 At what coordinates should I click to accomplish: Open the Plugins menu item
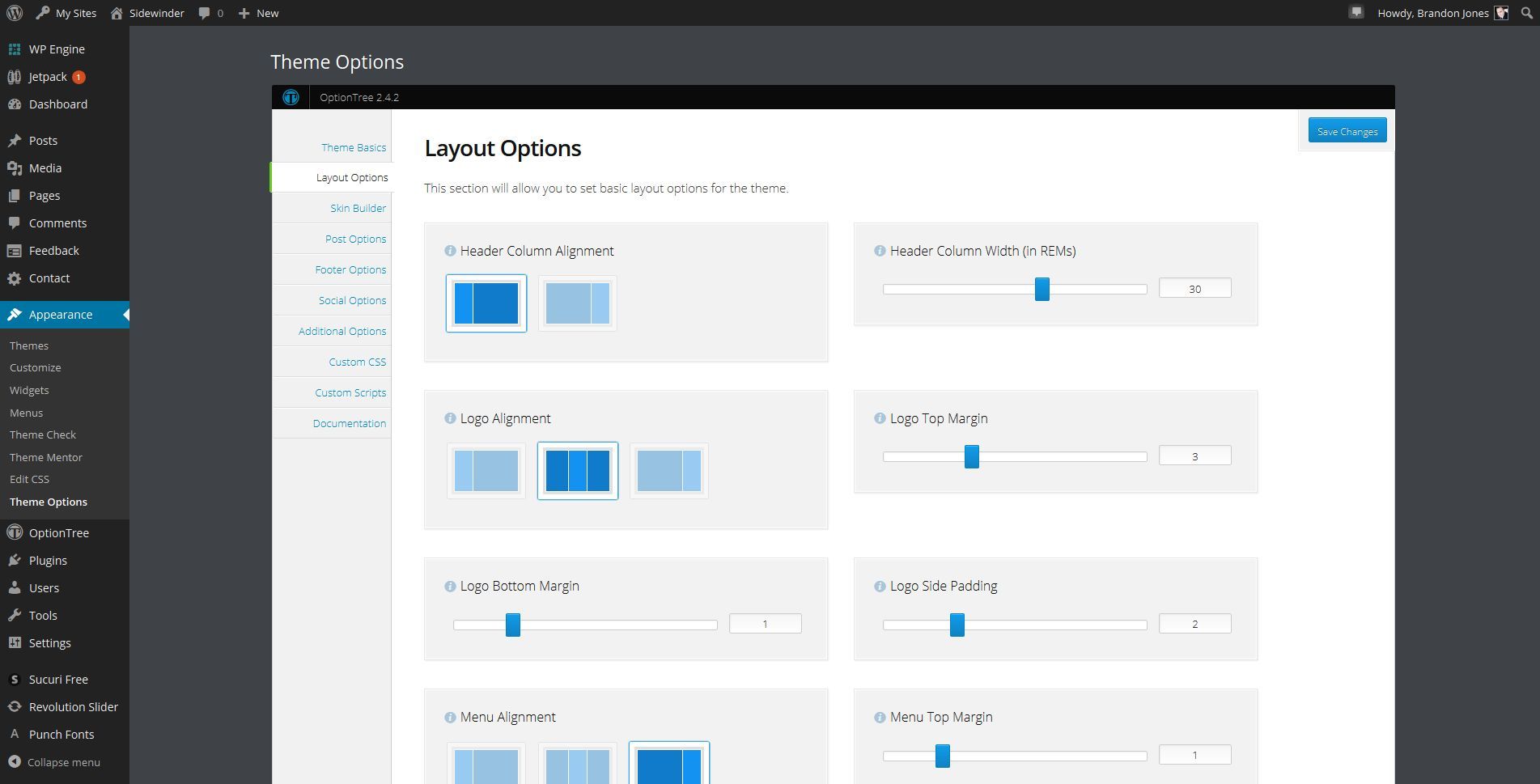click(48, 561)
